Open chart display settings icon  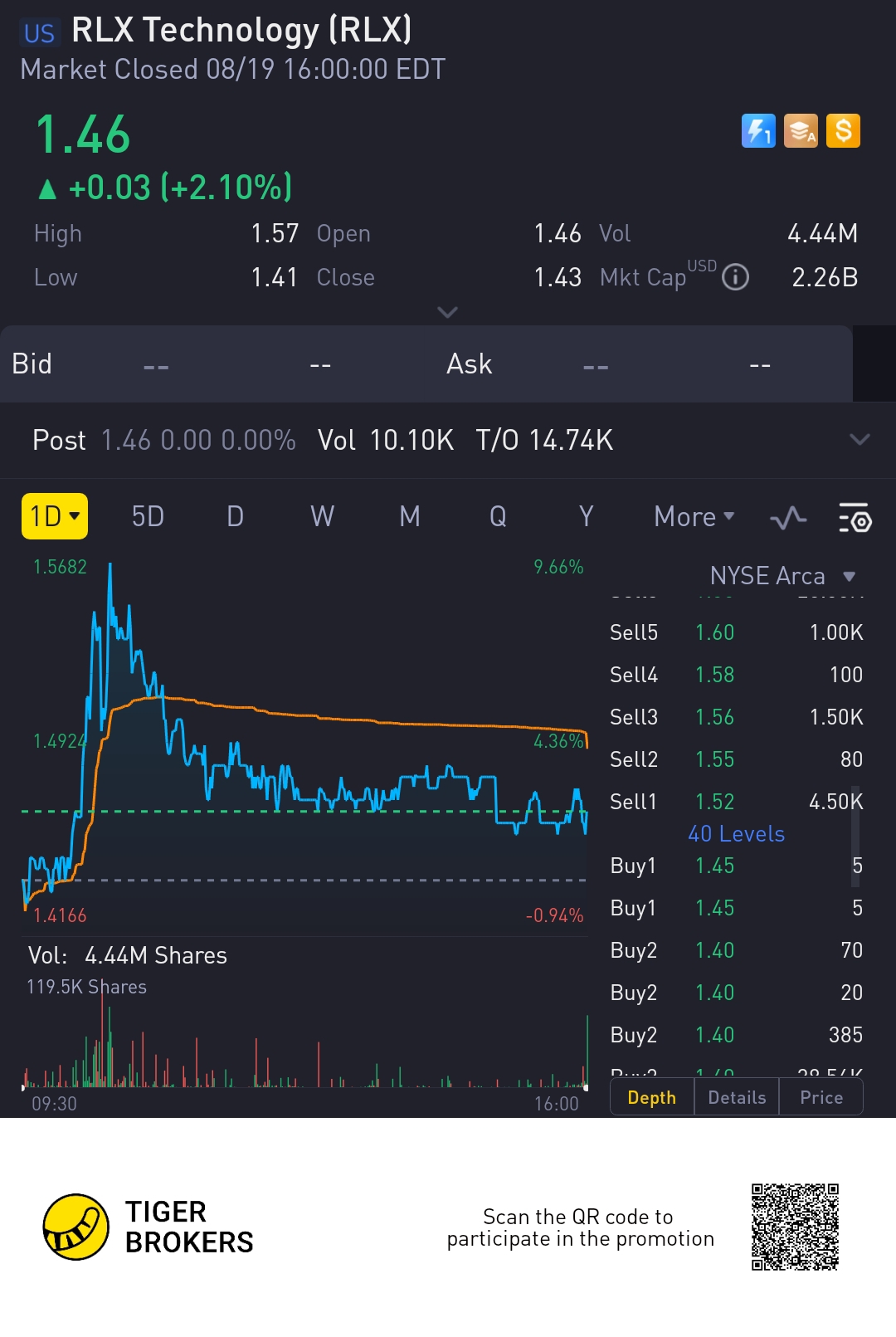pos(855,518)
